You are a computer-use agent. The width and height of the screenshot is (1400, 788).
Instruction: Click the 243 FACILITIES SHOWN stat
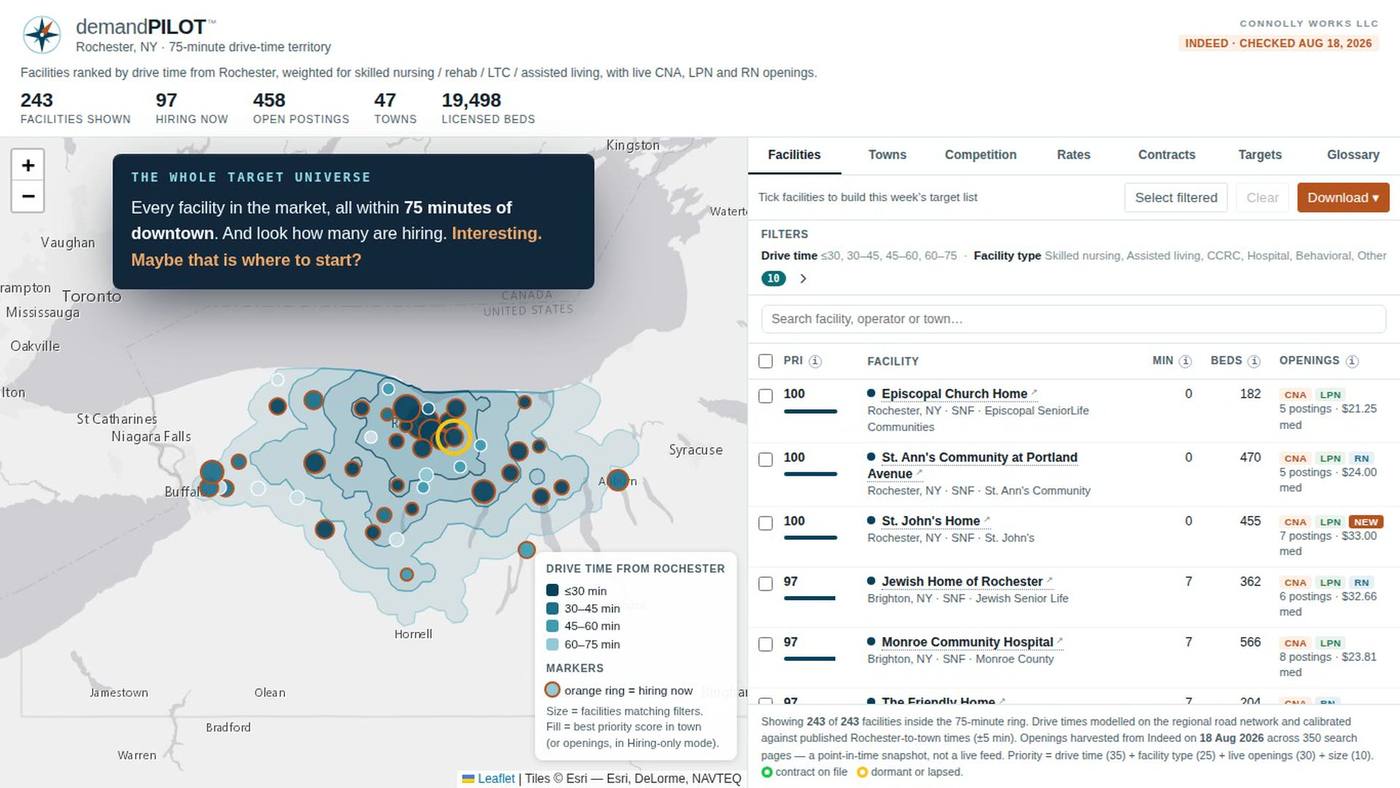point(75,108)
